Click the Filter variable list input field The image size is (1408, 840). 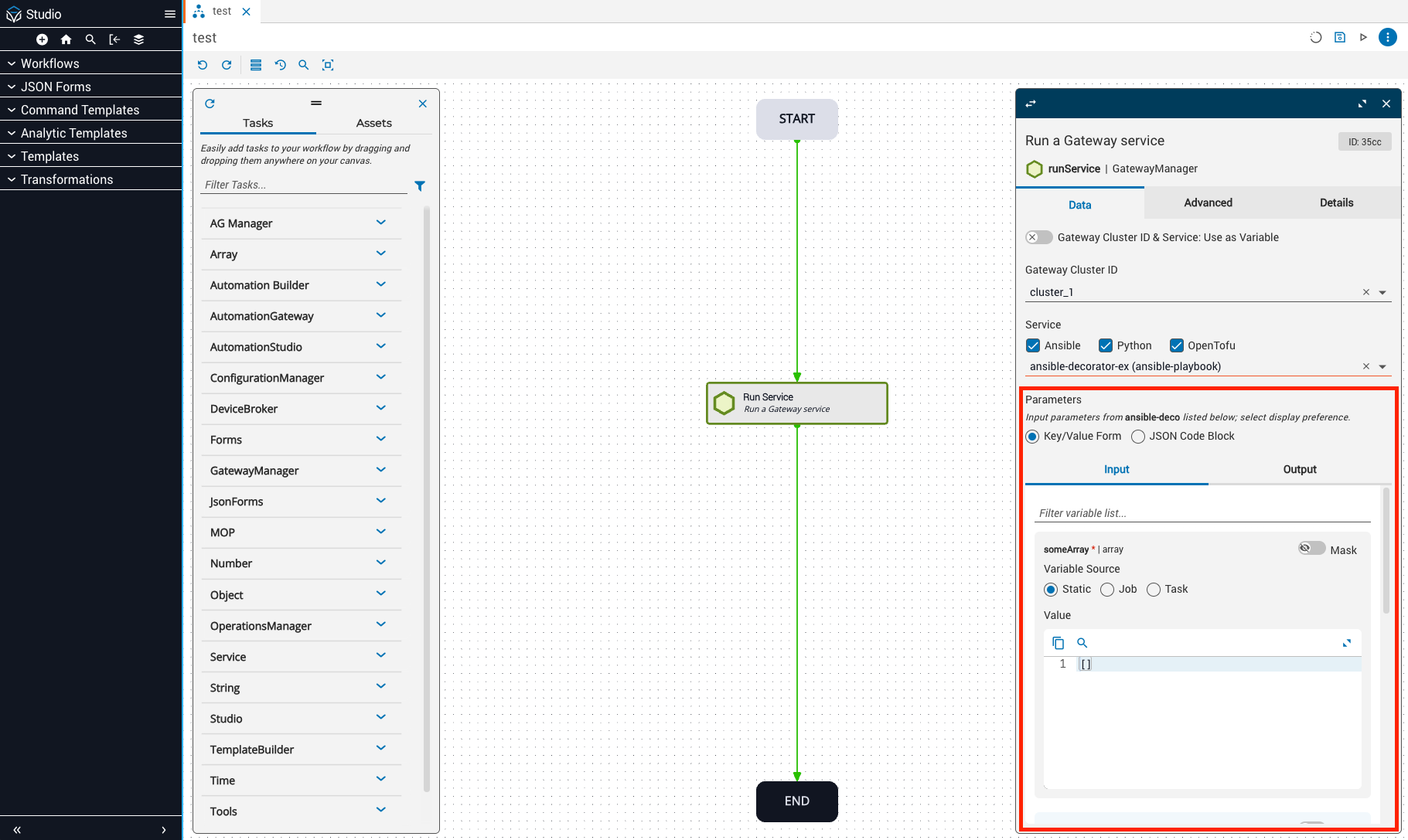tap(1202, 513)
